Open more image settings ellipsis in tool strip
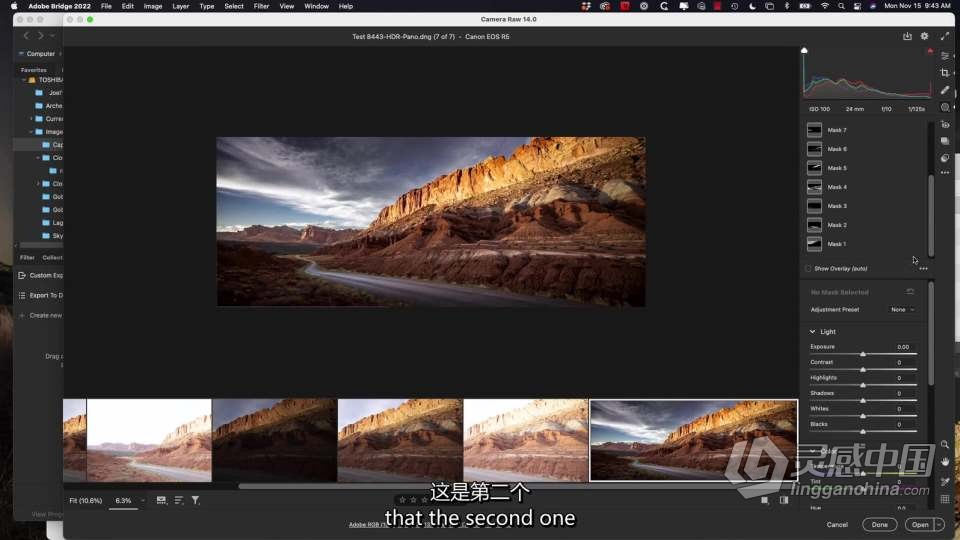The width and height of the screenshot is (960, 540). (945, 173)
